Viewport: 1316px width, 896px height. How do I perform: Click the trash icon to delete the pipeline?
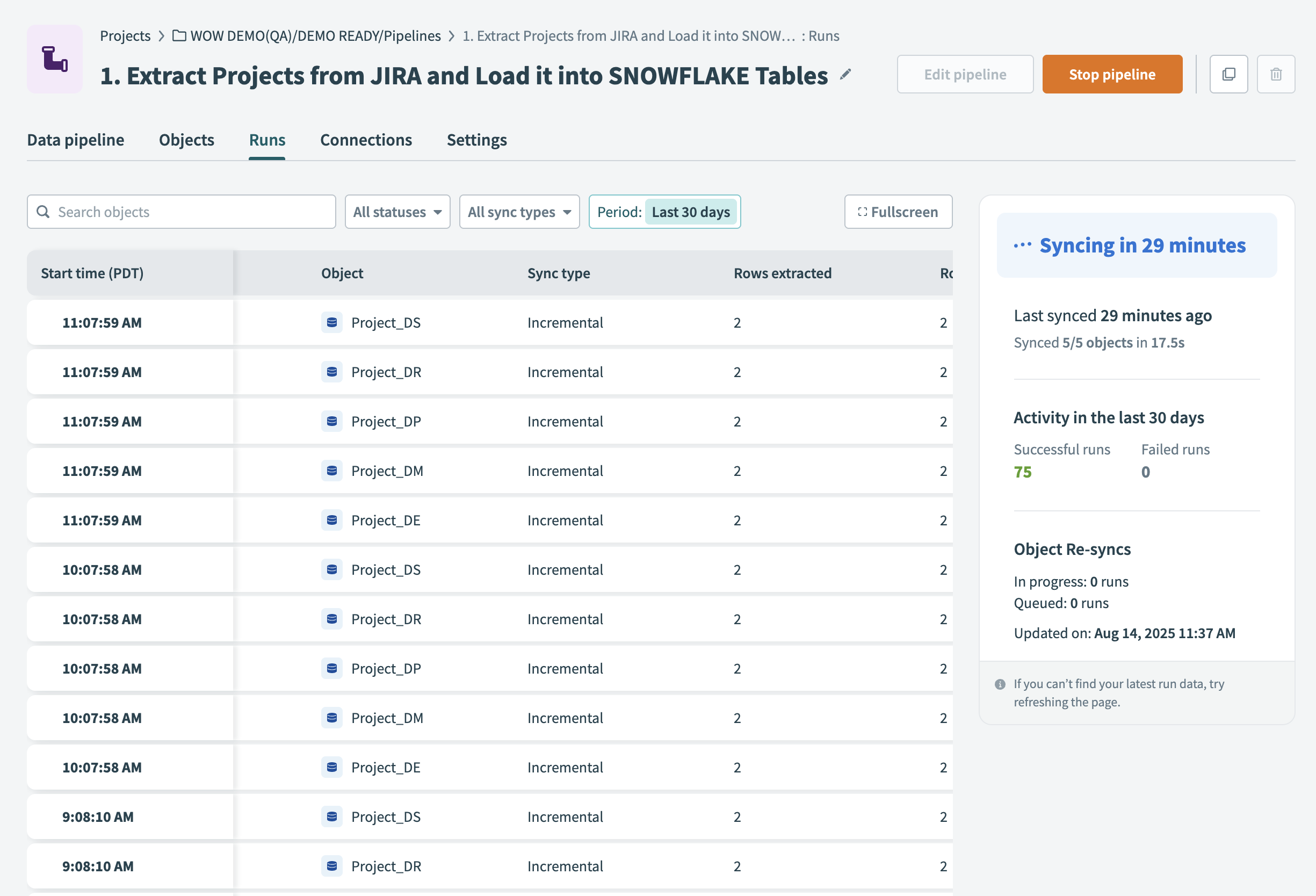[x=1276, y=74]
